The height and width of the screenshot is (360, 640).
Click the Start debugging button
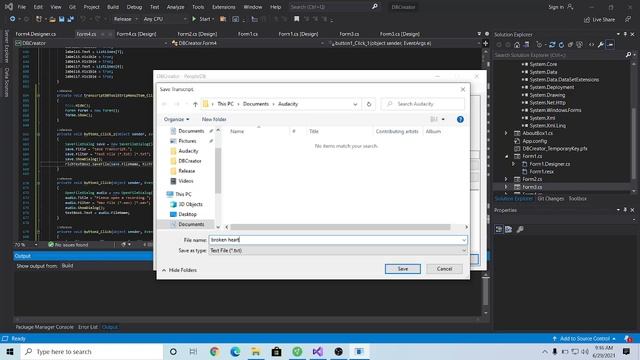pyautogui.click(x=203, y=19)
